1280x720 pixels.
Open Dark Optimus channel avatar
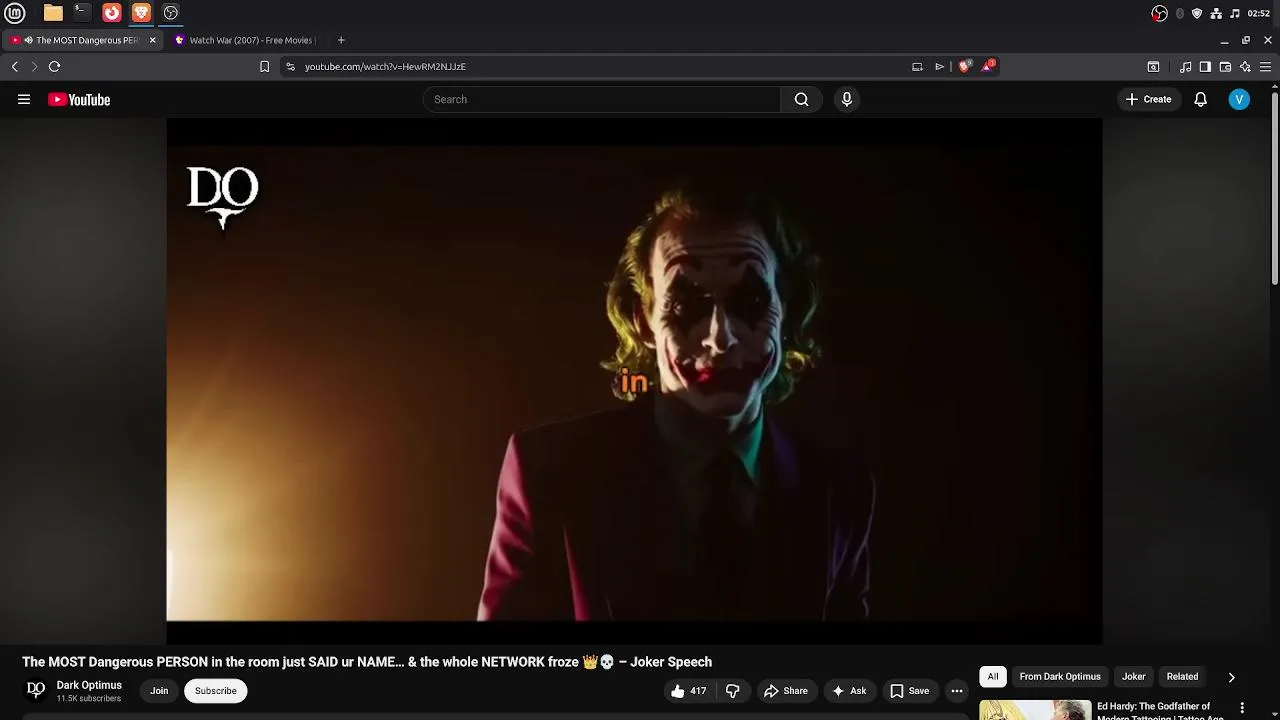pyautogui.click(x=36, y=690)
